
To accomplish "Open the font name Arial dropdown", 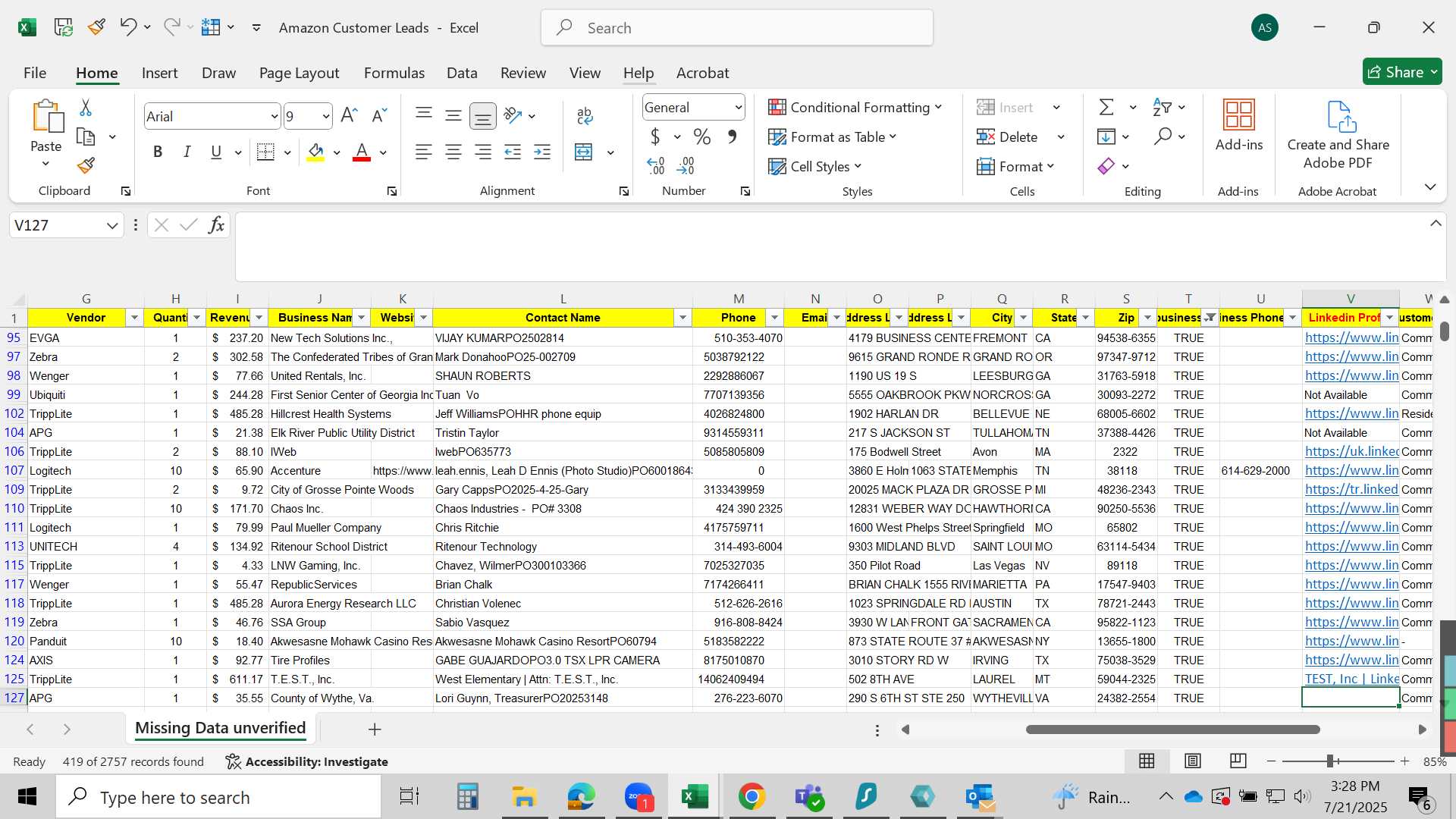I will (x=275, y=117).
